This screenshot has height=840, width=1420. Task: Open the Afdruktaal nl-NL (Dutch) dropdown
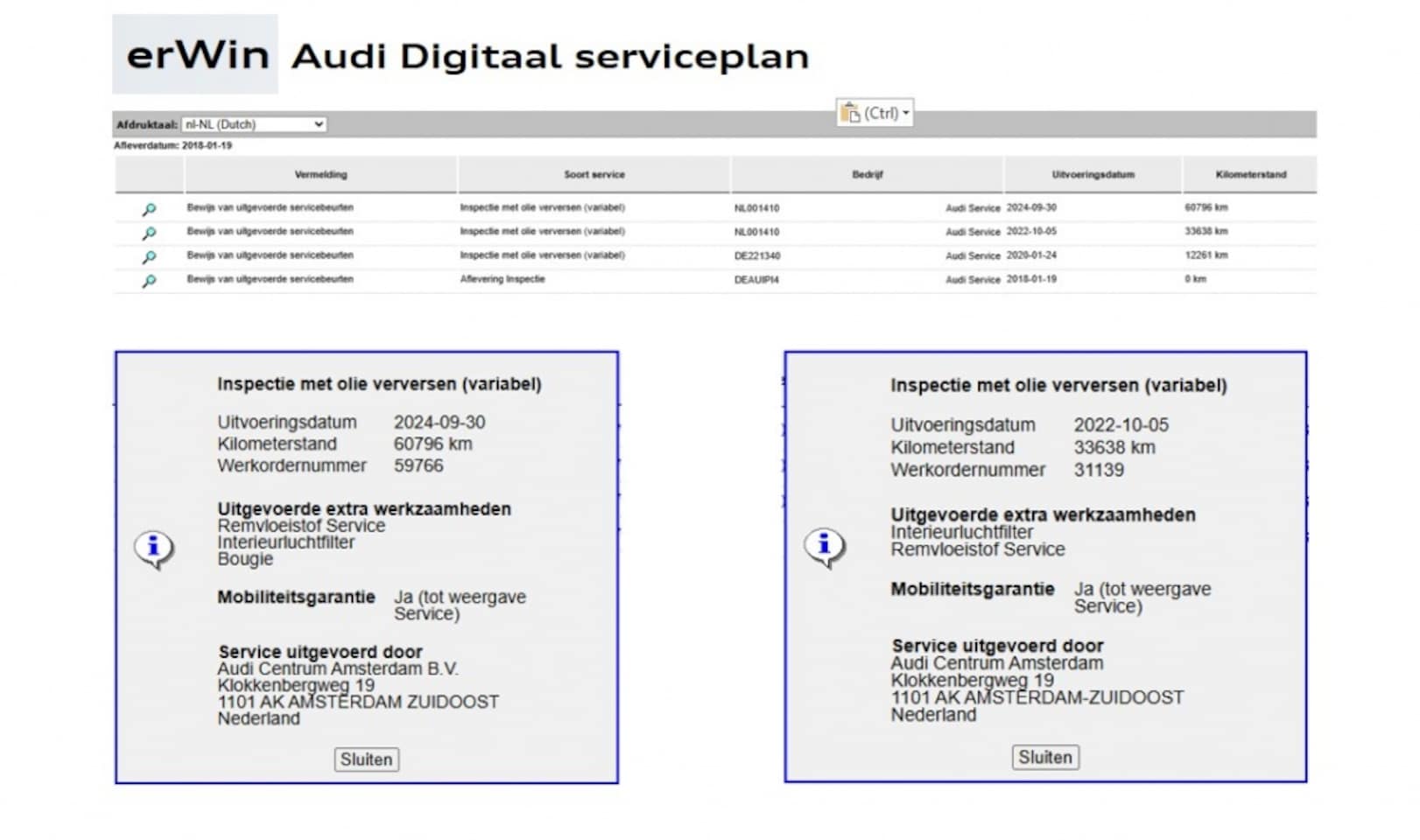pyautogui.click(x=254, y=124)
